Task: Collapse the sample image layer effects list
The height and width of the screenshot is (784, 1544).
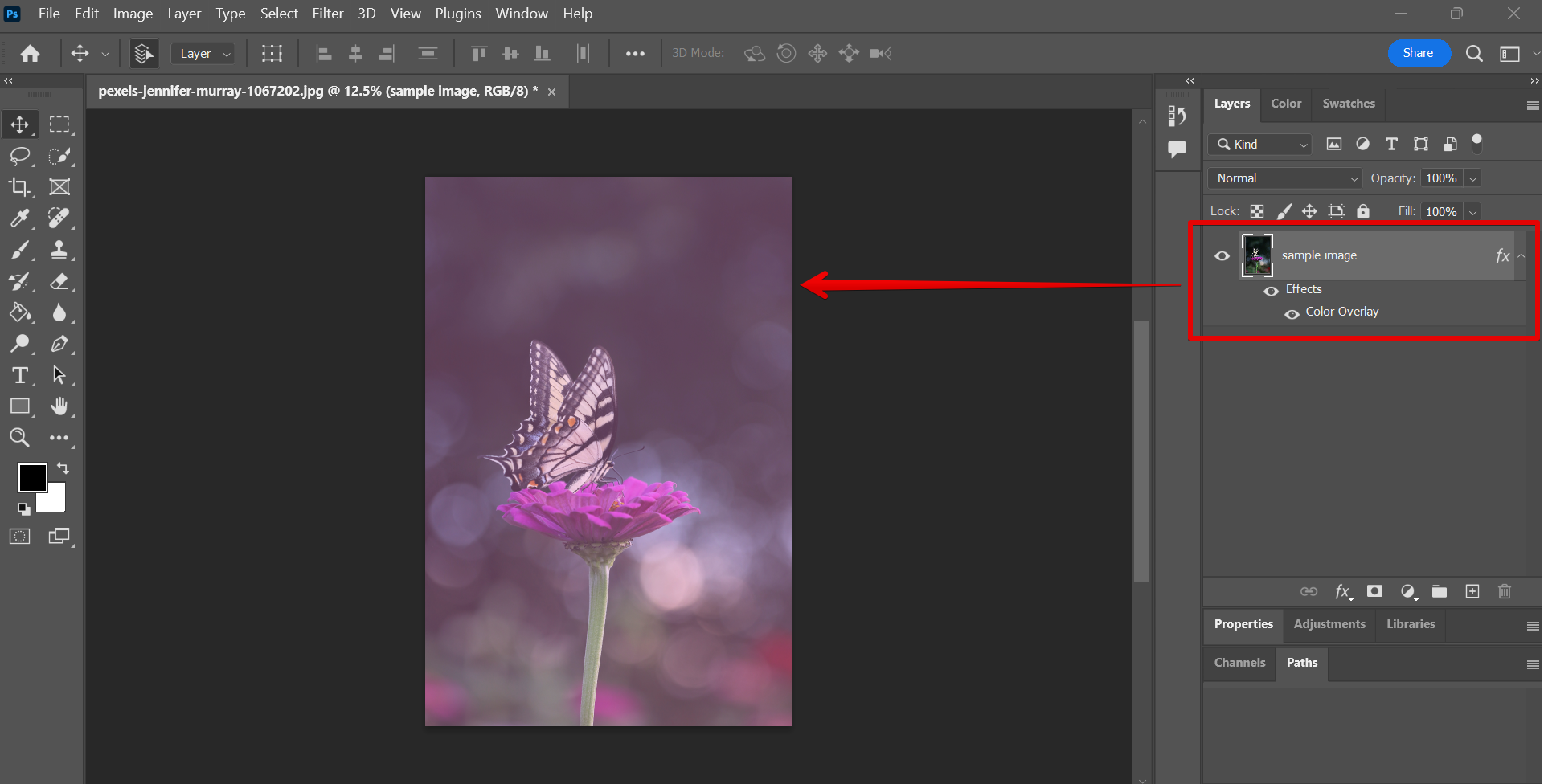Action: 1521,256
